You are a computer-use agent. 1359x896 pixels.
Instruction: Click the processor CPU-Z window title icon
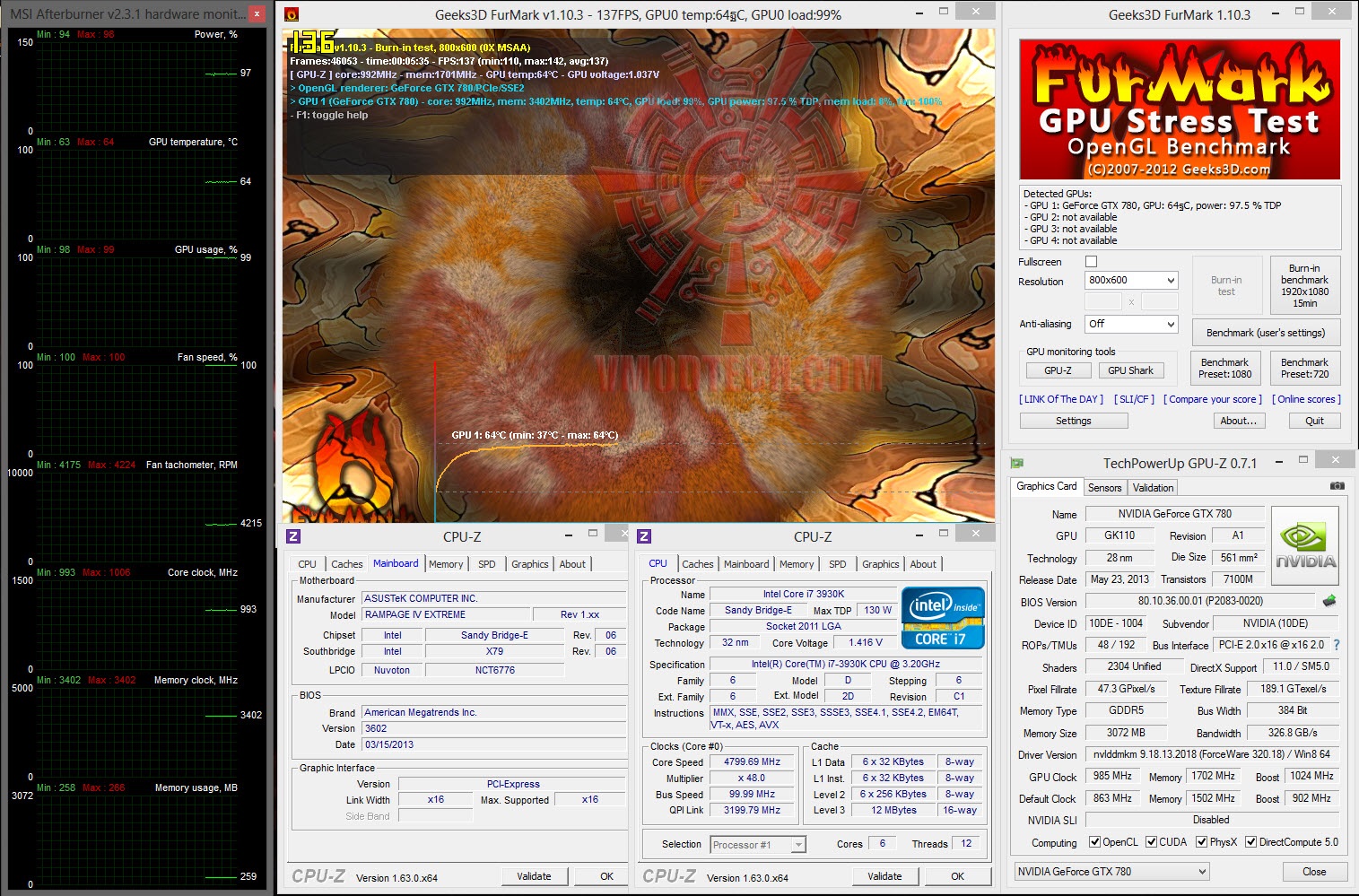[644, 536]
